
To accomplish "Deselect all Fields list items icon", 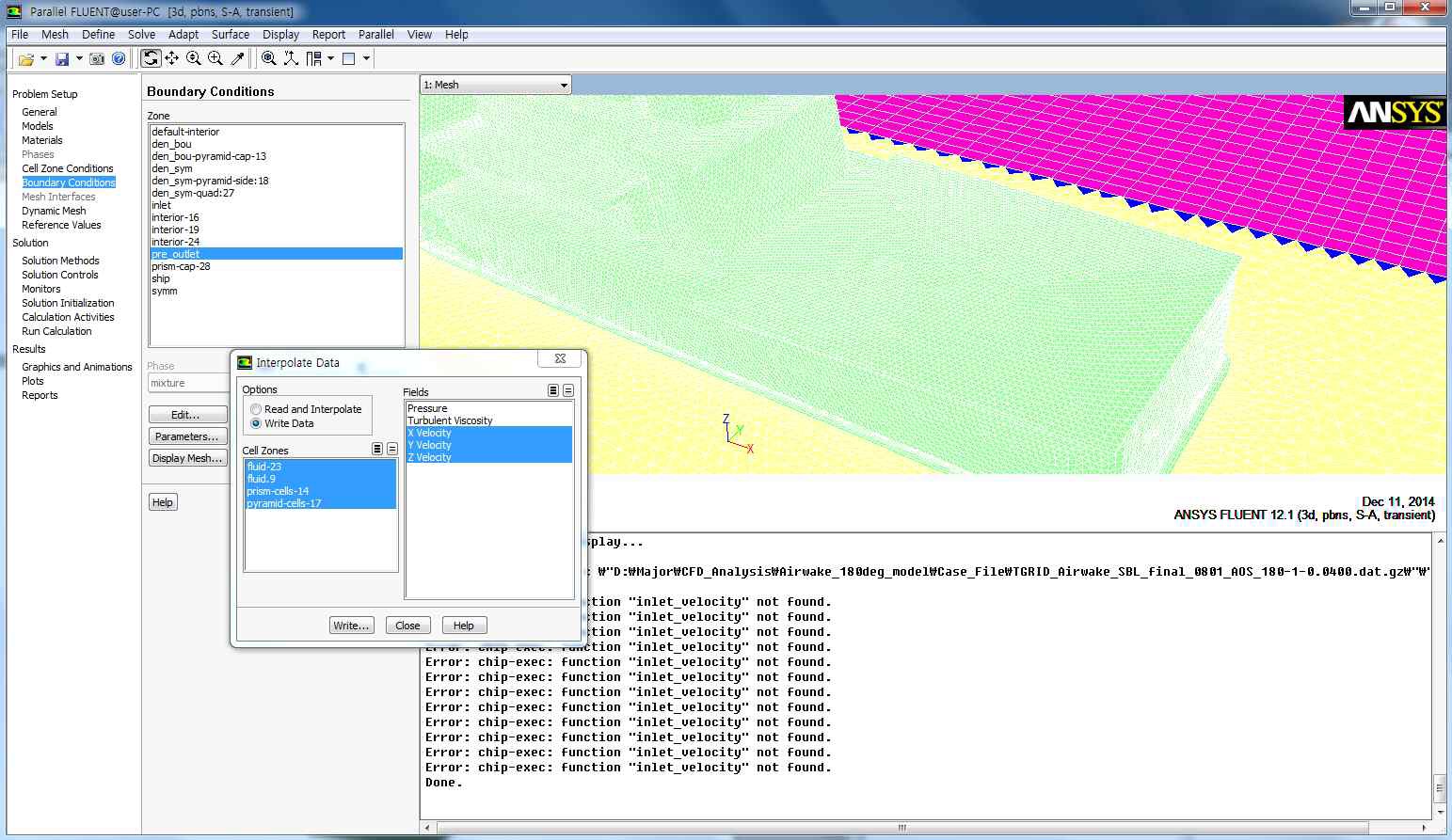I will coord(568,390).
